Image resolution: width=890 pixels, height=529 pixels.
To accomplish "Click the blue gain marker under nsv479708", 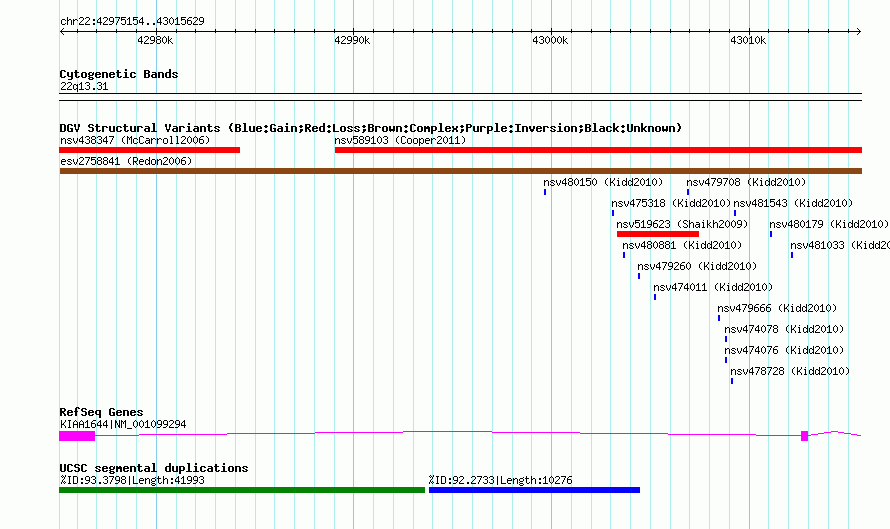I will point(688,192).
